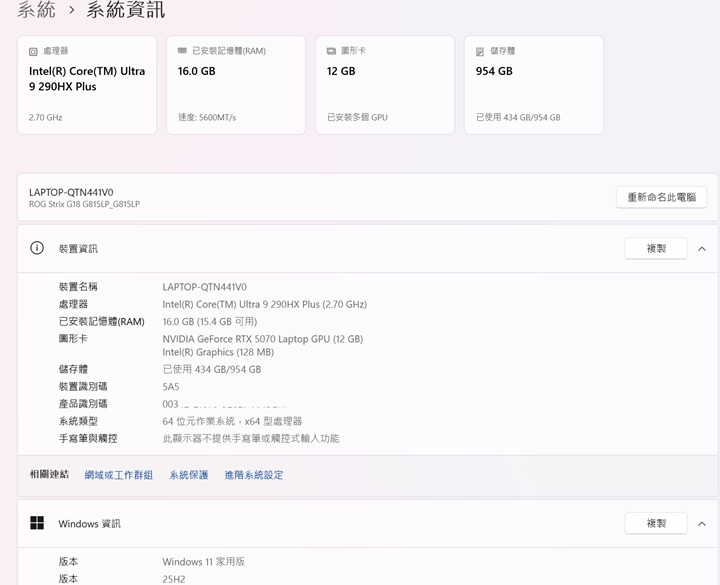Image resolution: width=720 pixels, height=585 pixels.
Task: Open the 16.0 GB RAM card
Action: pos(236,85)
